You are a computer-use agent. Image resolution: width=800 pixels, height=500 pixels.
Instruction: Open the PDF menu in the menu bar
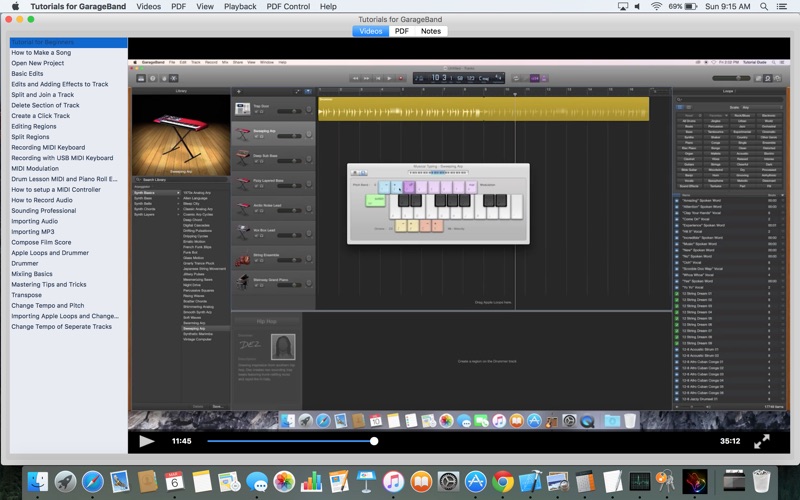[x=178, y=7]
